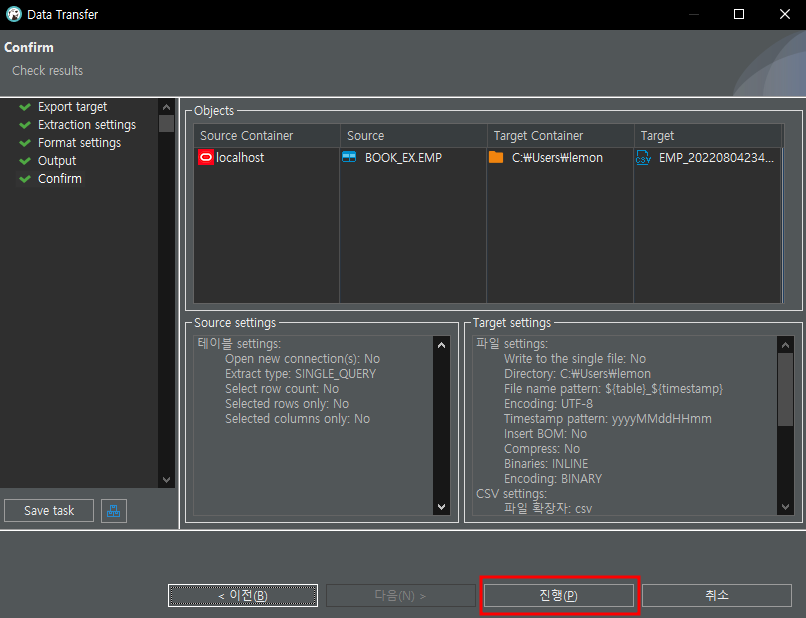This screenshot has height=618, width=806.
Task: Click the steps list scroll up arrow
Action: click(166, 107)
